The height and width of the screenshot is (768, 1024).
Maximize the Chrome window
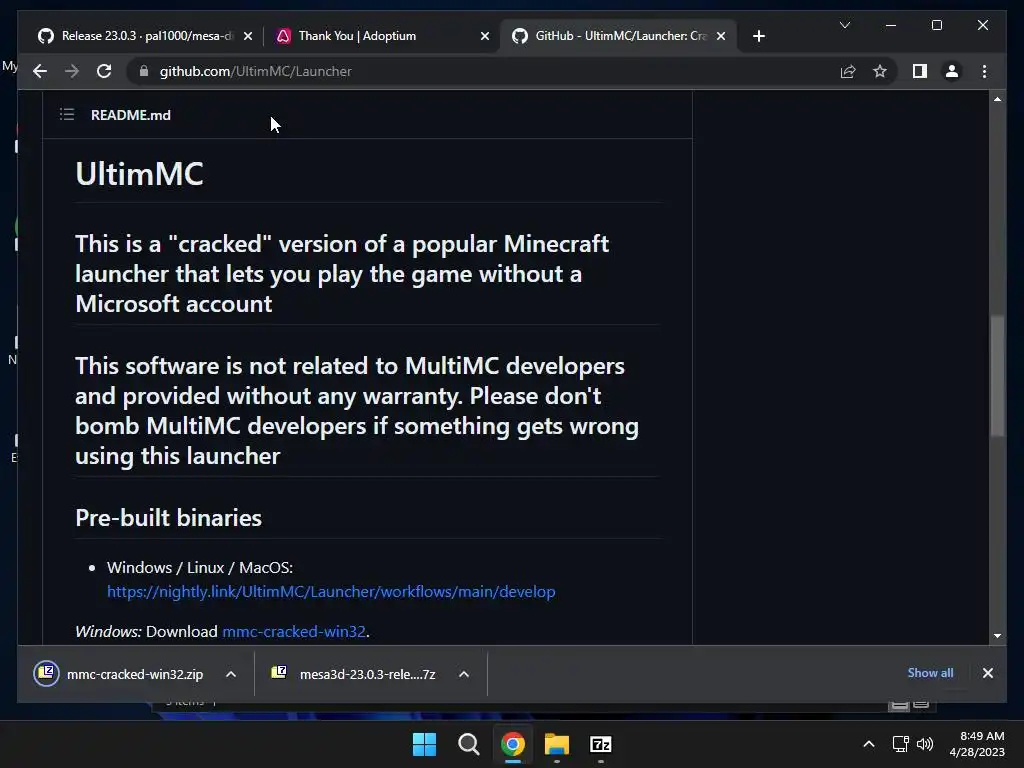coord(936,25)
